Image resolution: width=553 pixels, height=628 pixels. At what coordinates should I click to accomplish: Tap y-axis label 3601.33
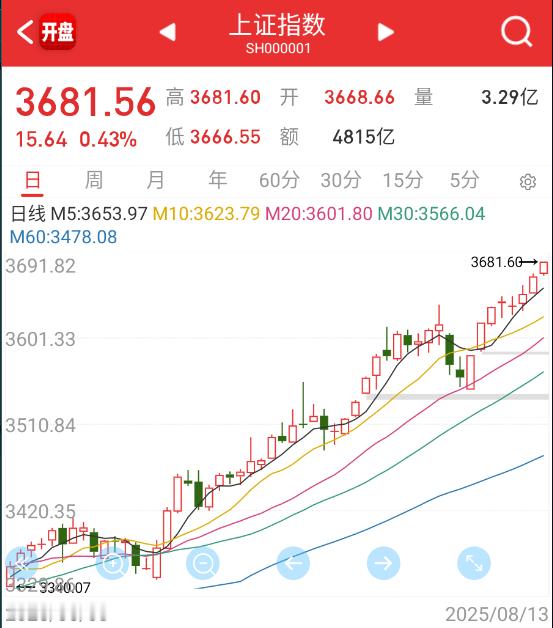(40, 339)
